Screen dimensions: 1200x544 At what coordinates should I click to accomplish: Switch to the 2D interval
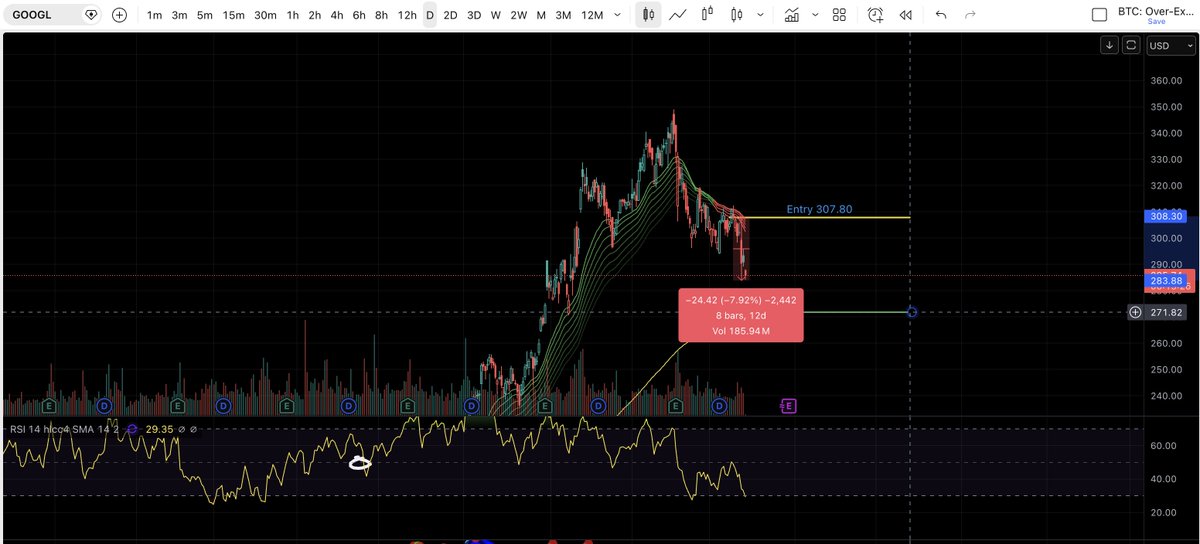451,15
